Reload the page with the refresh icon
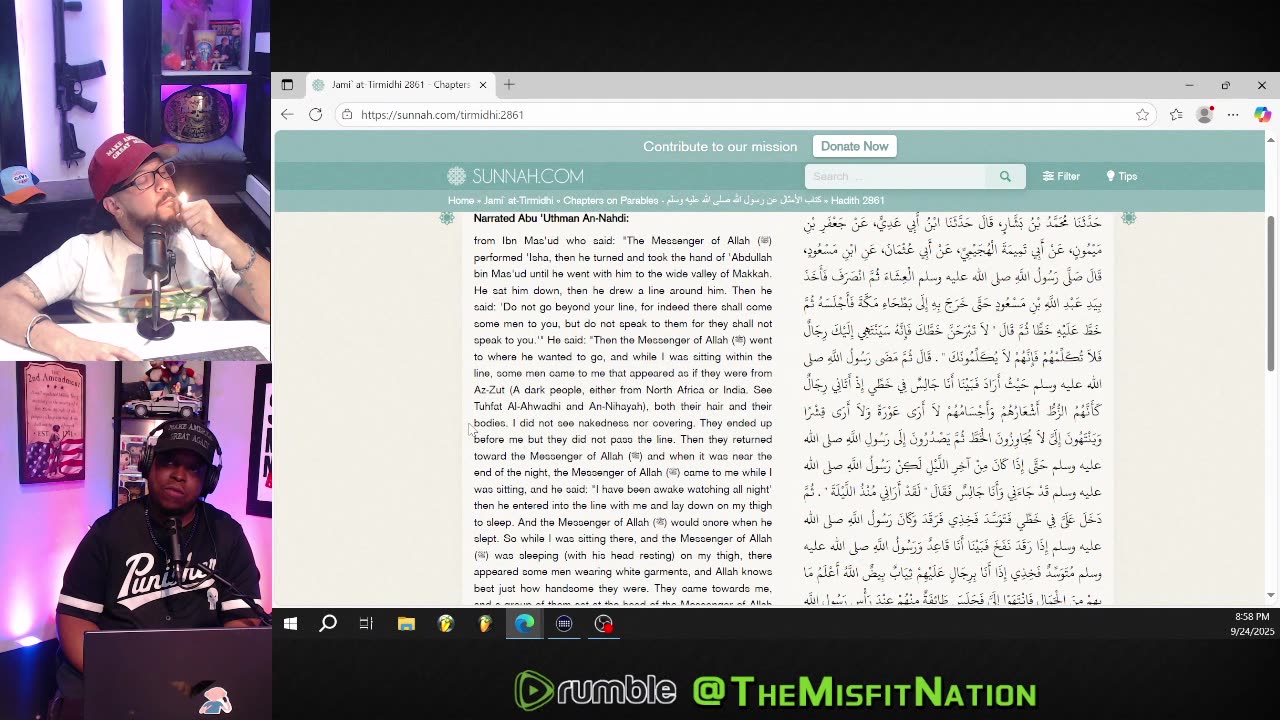The image size is (1280, 720). [315, 115]
